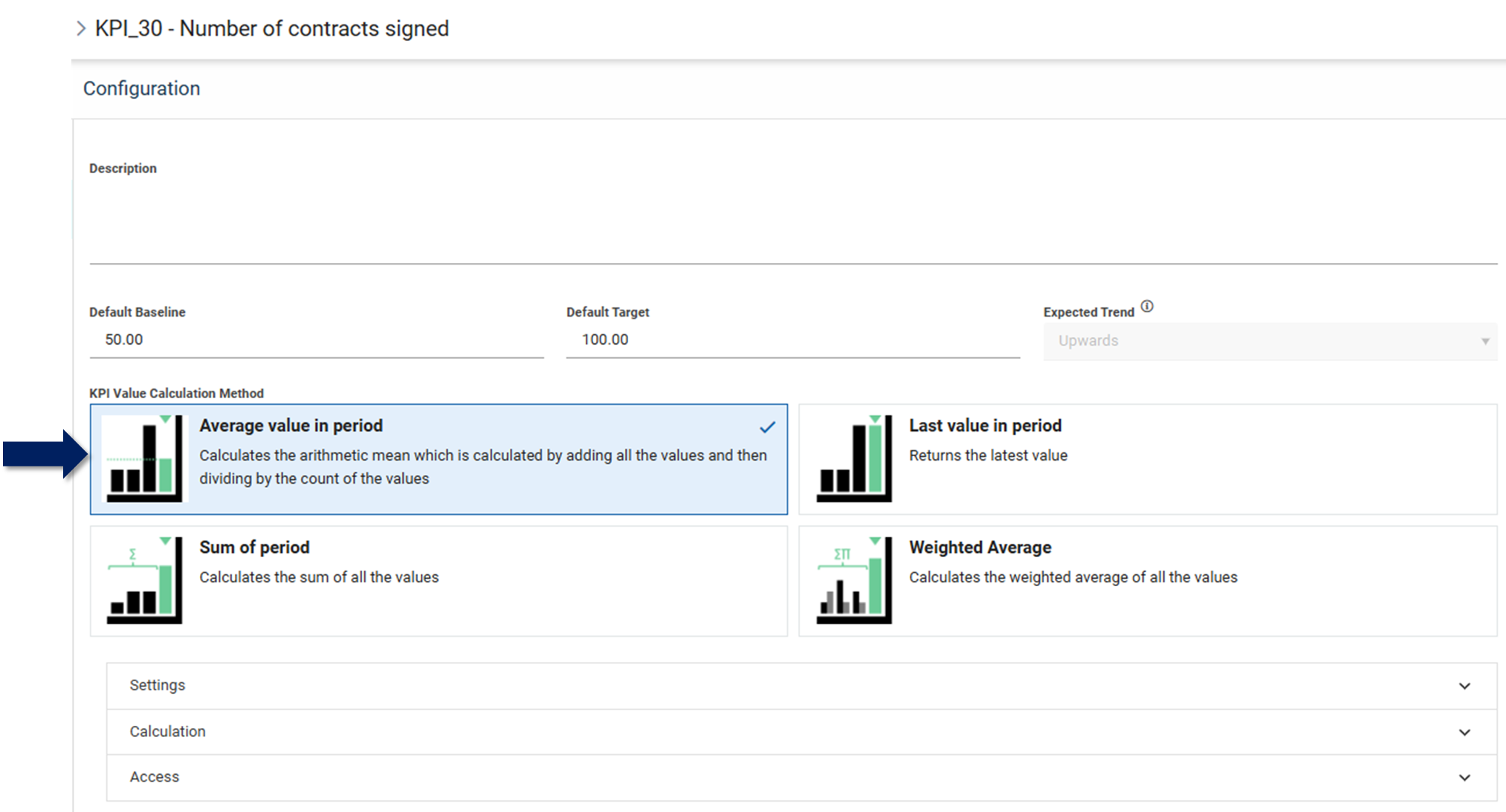The height and width of the screenshot is (812, 1506).
Task: Open the Expected Trend Upwards dropdown
Action: click(1270, 341)
